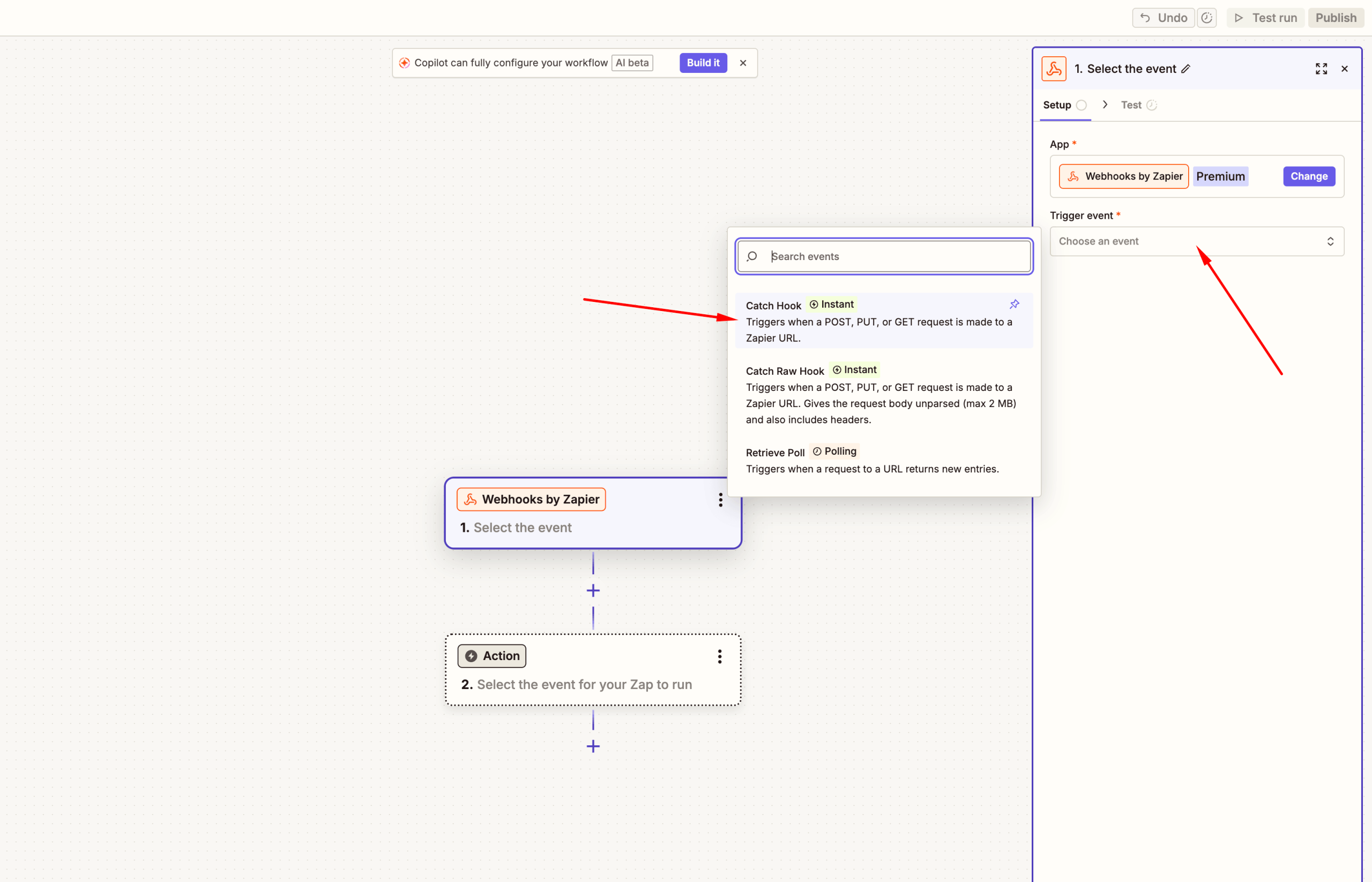Open version history clock icon
Image resolution: width=1372 pixels, height=882 pixels.
1206,18
